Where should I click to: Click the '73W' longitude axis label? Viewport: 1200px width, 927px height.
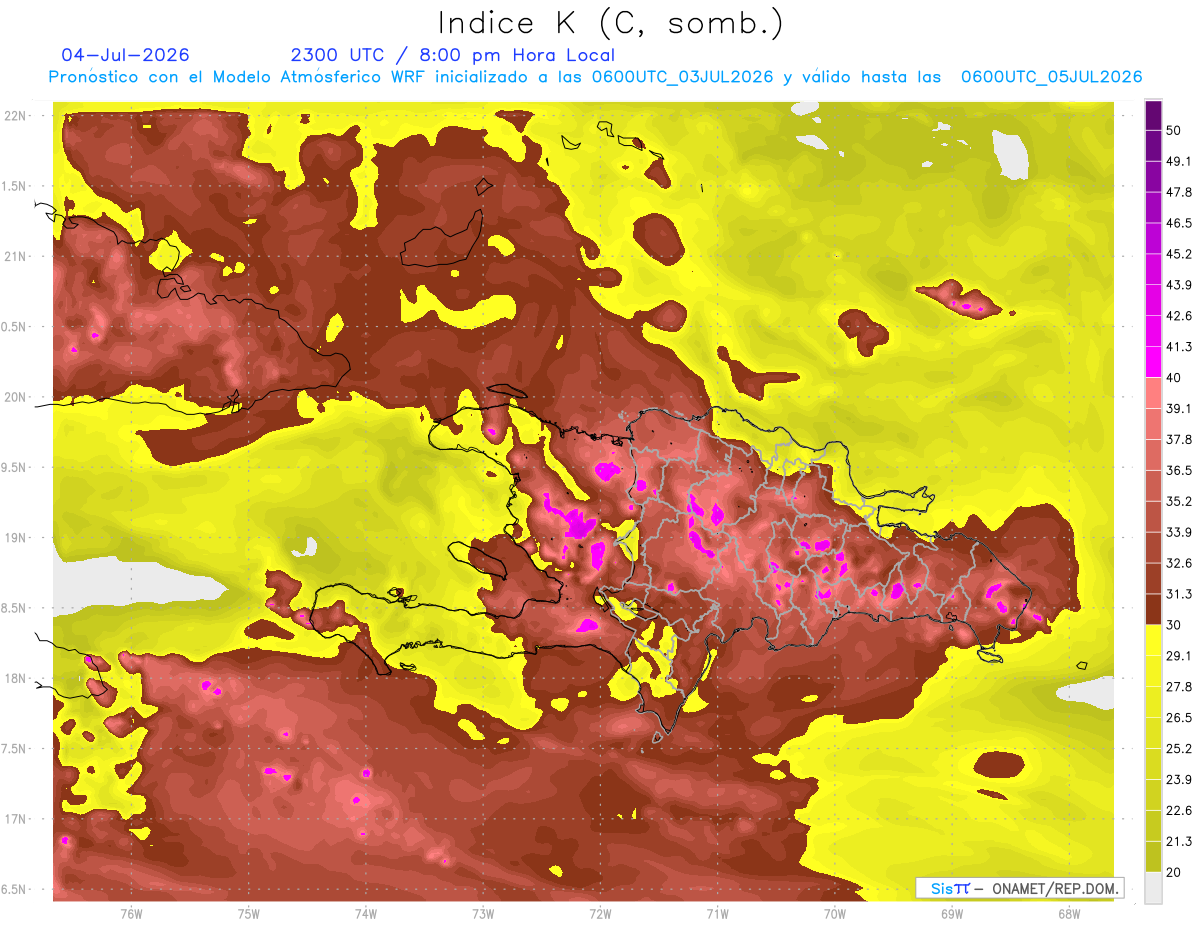[x=483, y=914]
